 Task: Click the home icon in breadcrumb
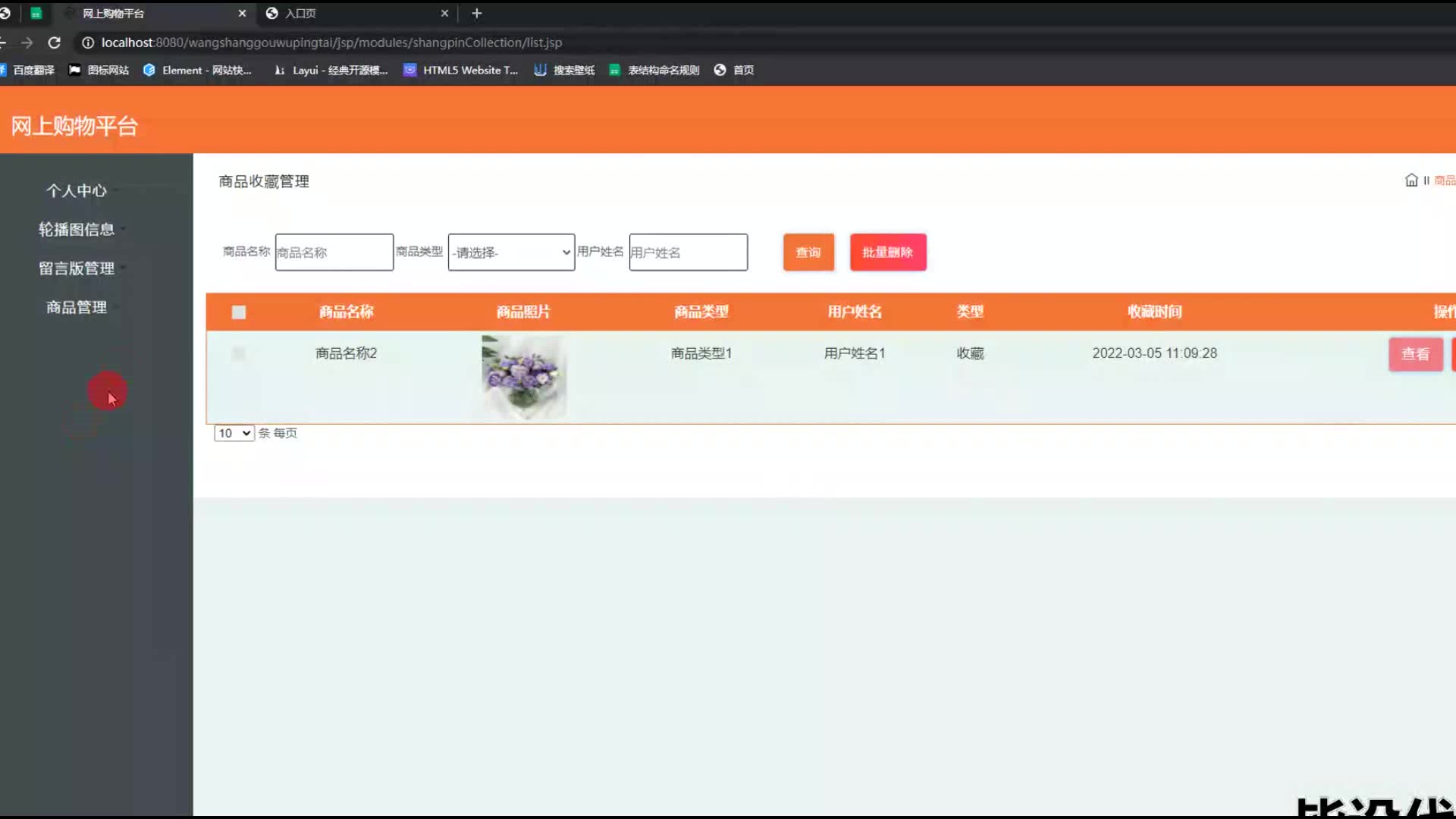[1411, 180]
